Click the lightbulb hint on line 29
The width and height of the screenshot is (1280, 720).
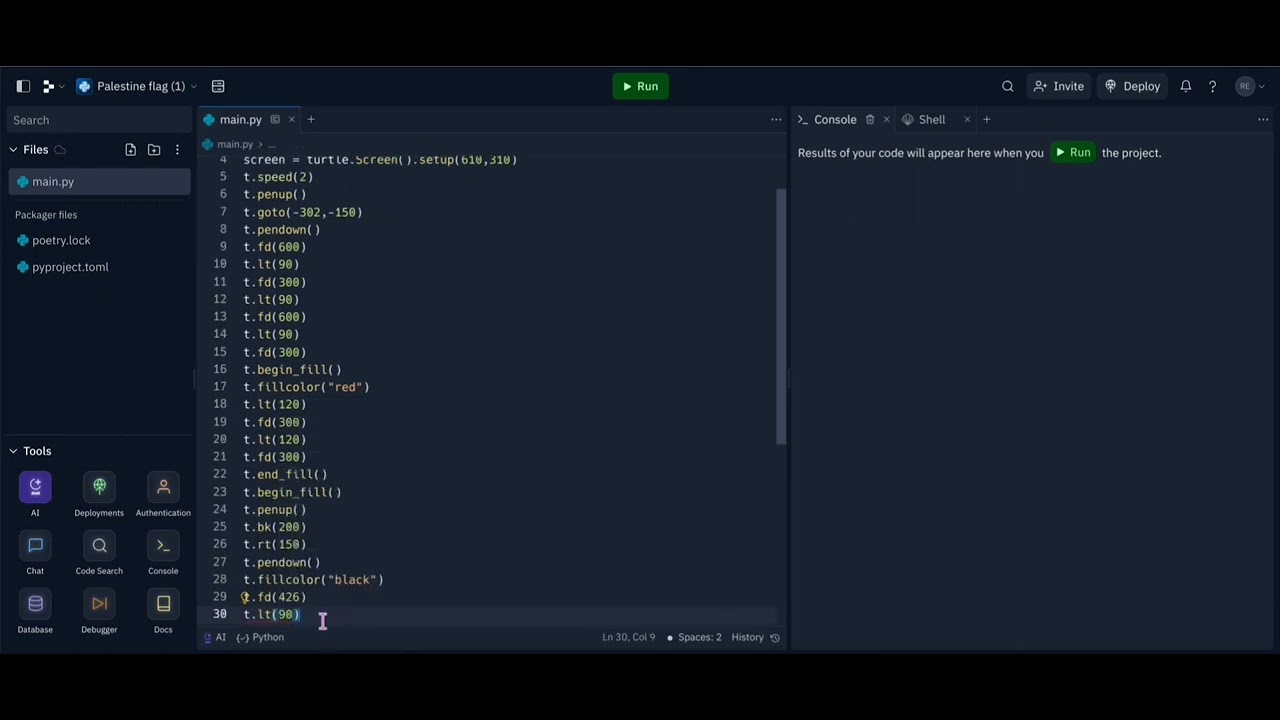pos(245,597)
